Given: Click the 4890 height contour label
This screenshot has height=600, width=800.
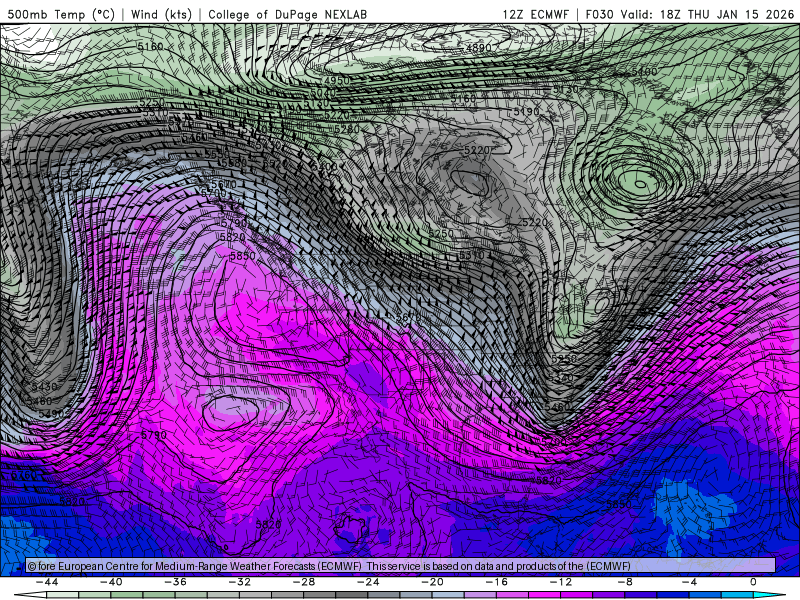Looking at the screenshot, I should tap(479, 47).
